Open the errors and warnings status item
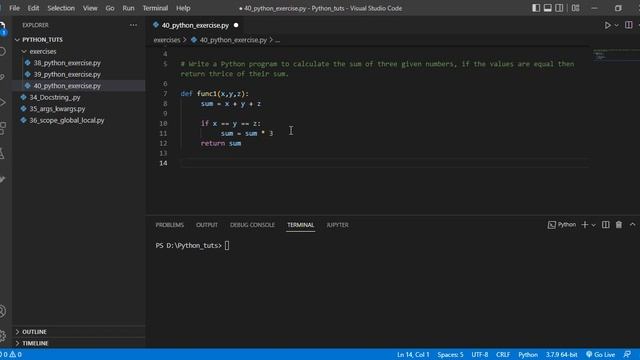The width and height of the screenshot is (640, 360). tap(11, 354)
